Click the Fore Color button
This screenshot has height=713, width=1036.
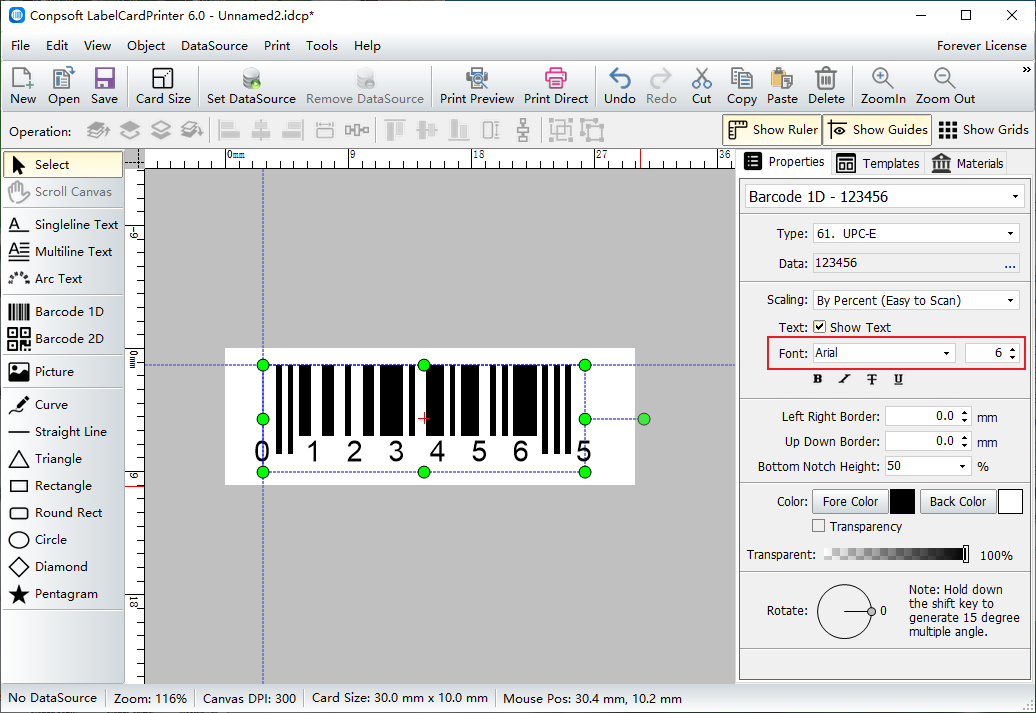tap(850, 502)
